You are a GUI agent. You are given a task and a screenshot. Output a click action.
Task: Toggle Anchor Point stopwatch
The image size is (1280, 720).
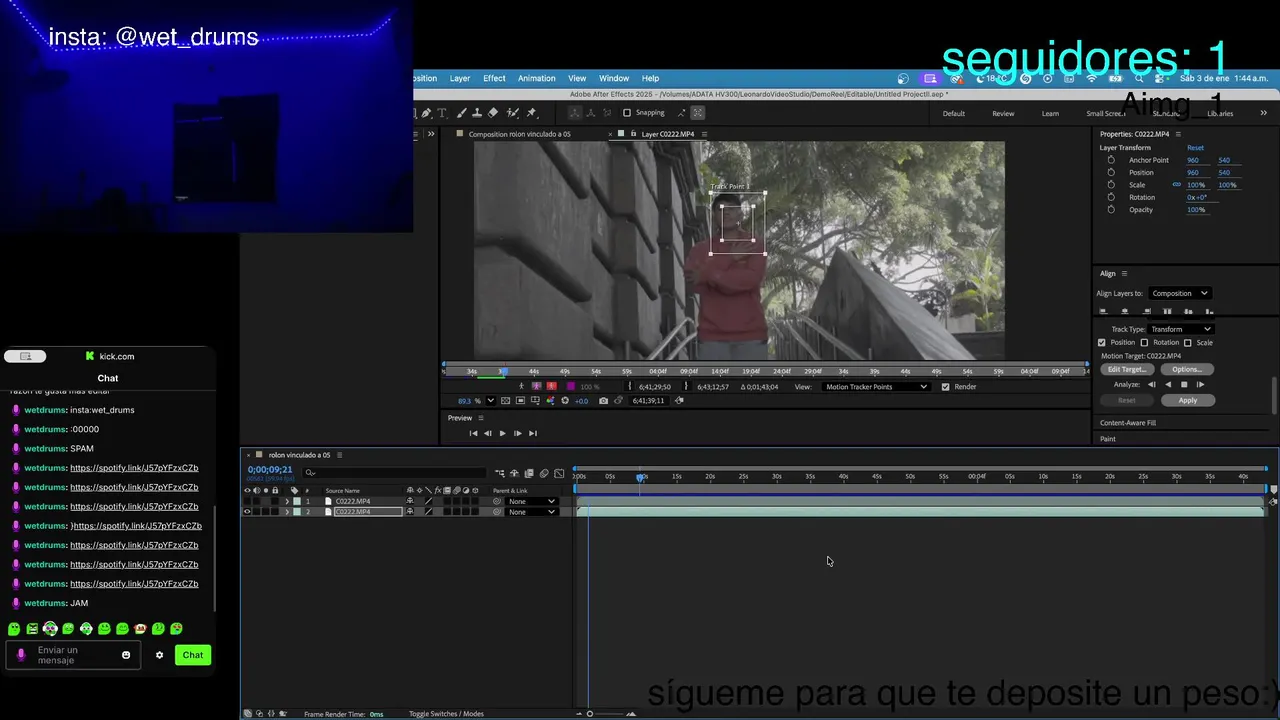(1111, 160)
